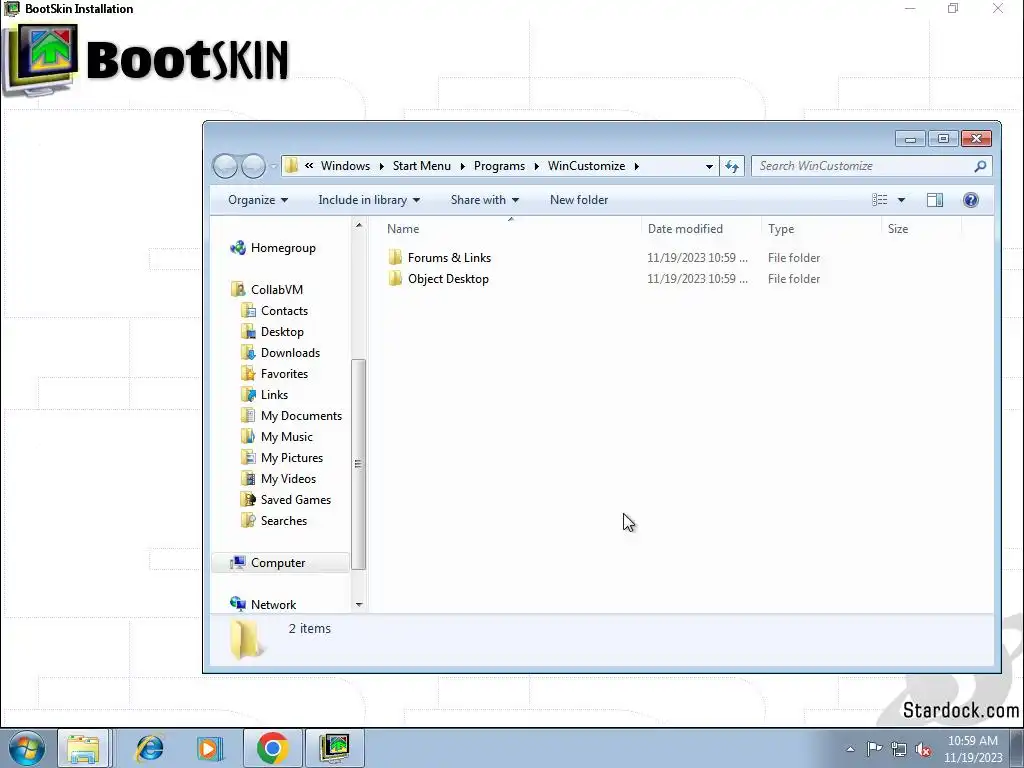Viewport: 1024px width, 768px height.
Task: Open Windows Media Player from taskbar
Action: 210,748
